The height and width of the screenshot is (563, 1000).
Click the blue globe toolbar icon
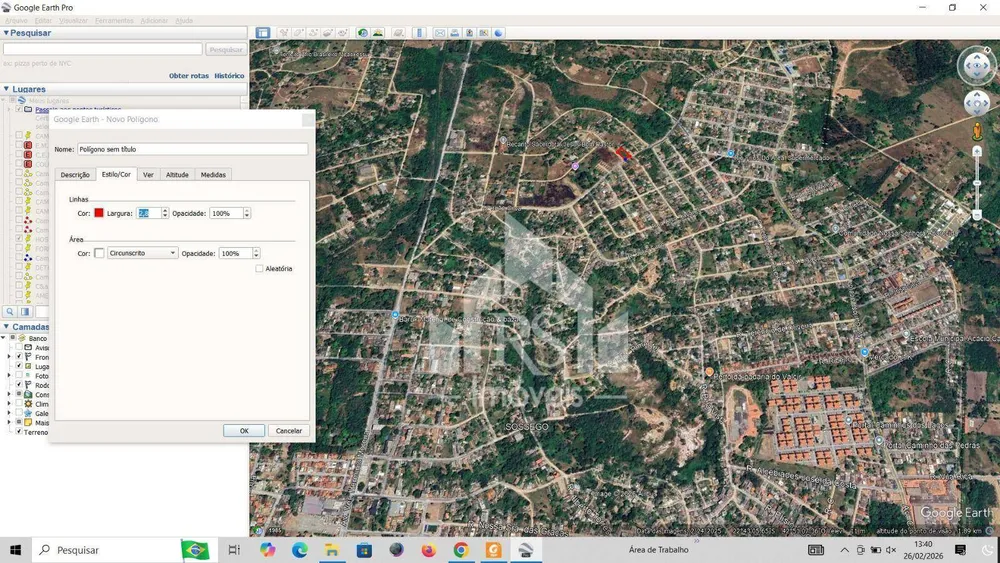(x=499, y=33)
